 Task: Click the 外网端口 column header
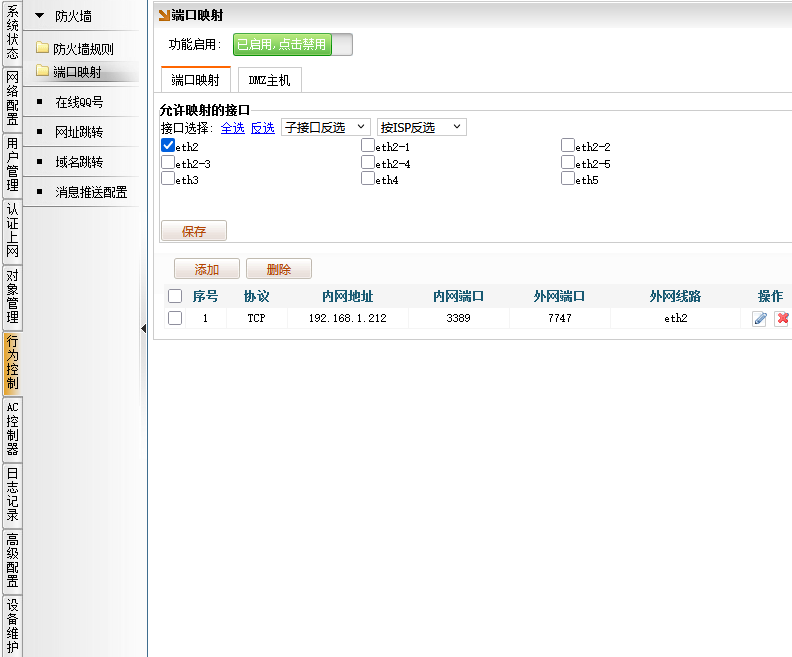click(x=560, y=296)
